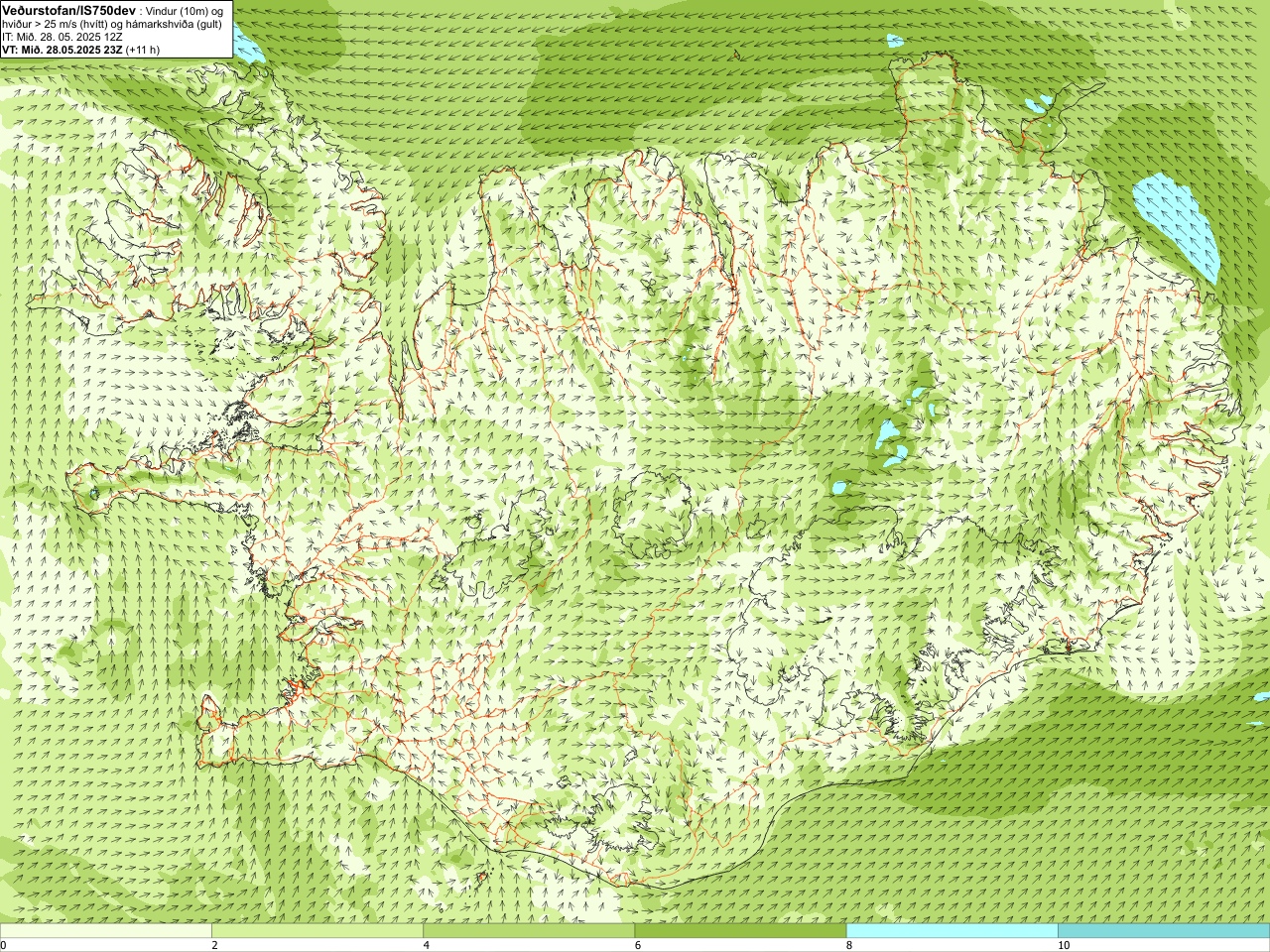The width and height of the screenshot is (1270, 952).
Task: Click the legend tick label '8'
Action: point(850,945)
